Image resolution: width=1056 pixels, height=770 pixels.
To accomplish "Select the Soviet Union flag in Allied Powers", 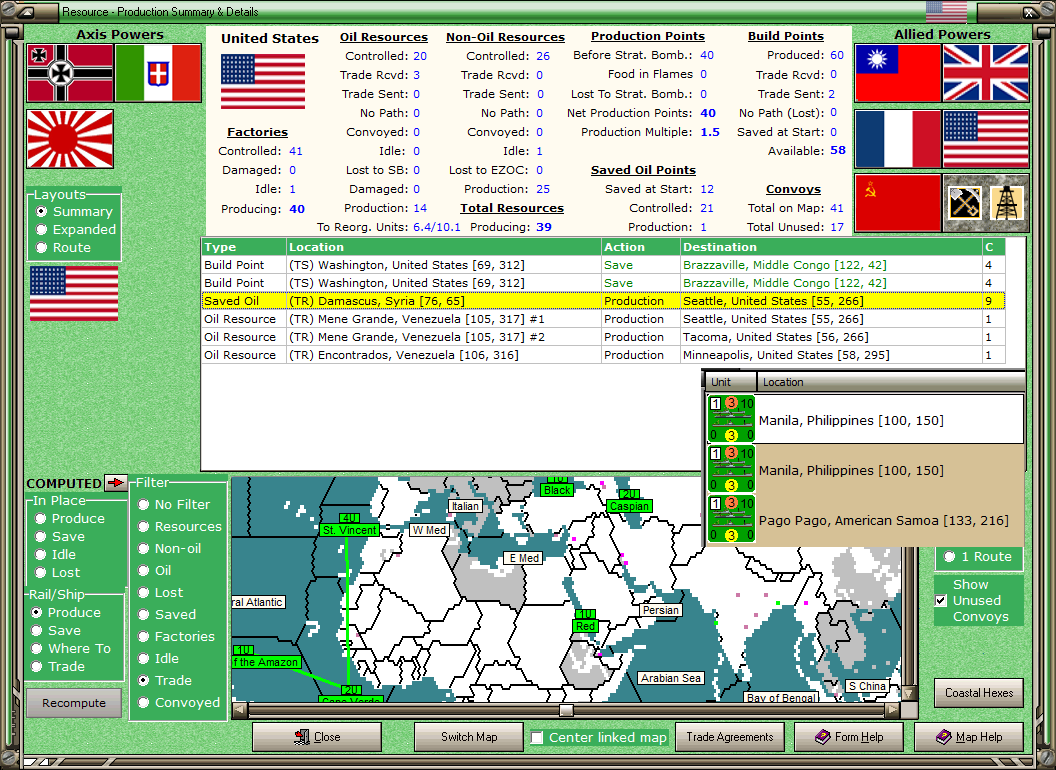I will pyautogui.click(x=898, y=203).
